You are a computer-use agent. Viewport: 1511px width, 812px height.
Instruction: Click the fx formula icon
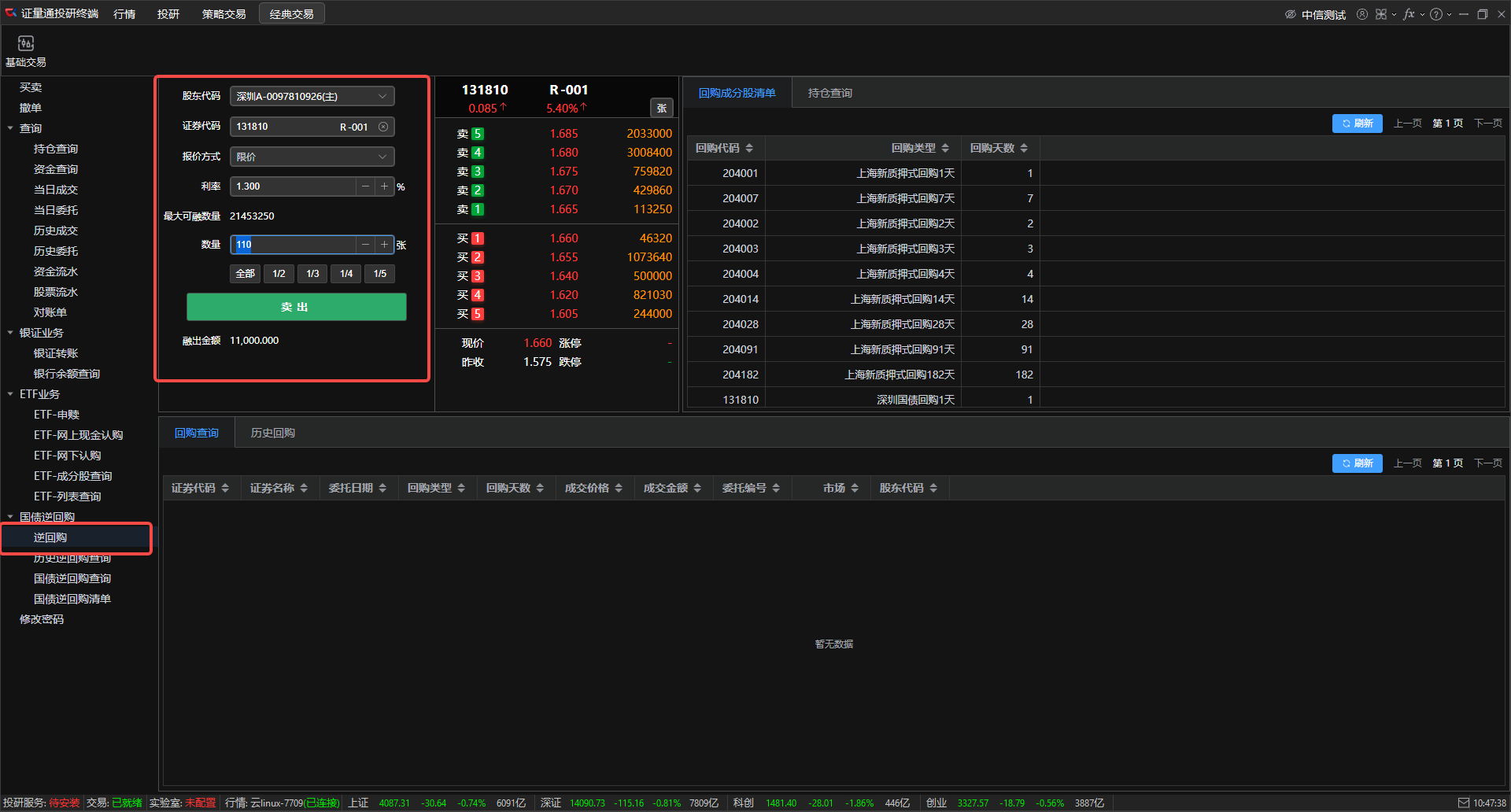pos(1408,14)
